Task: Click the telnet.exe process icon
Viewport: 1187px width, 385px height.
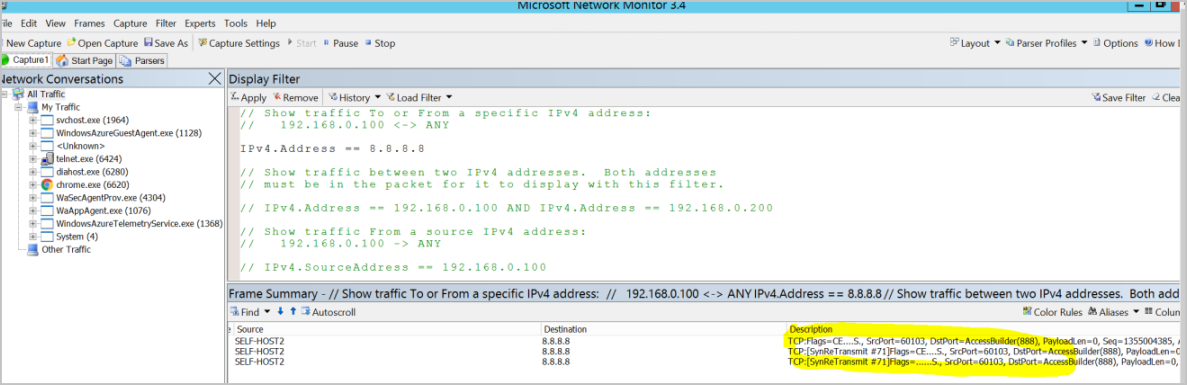Action: click(46, 159)
